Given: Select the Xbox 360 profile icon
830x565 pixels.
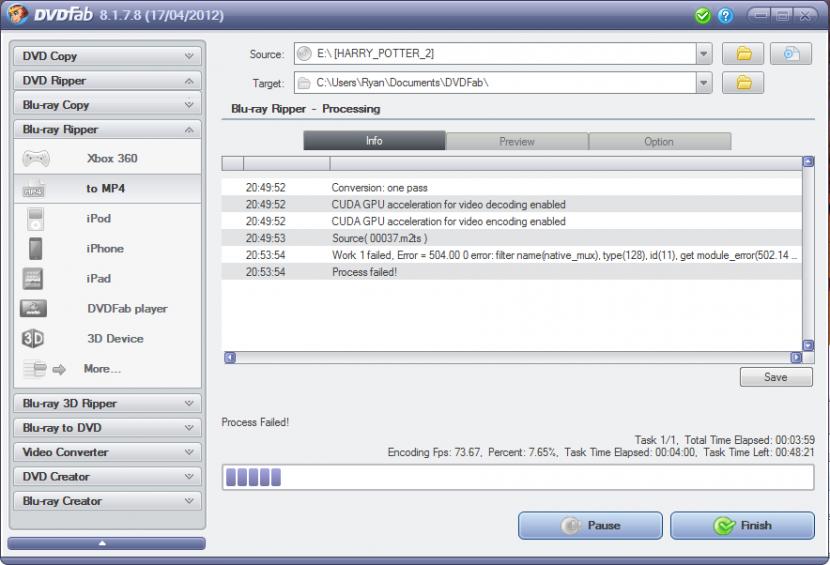Looking at the screenshot, I should click(x=35, y=158).
